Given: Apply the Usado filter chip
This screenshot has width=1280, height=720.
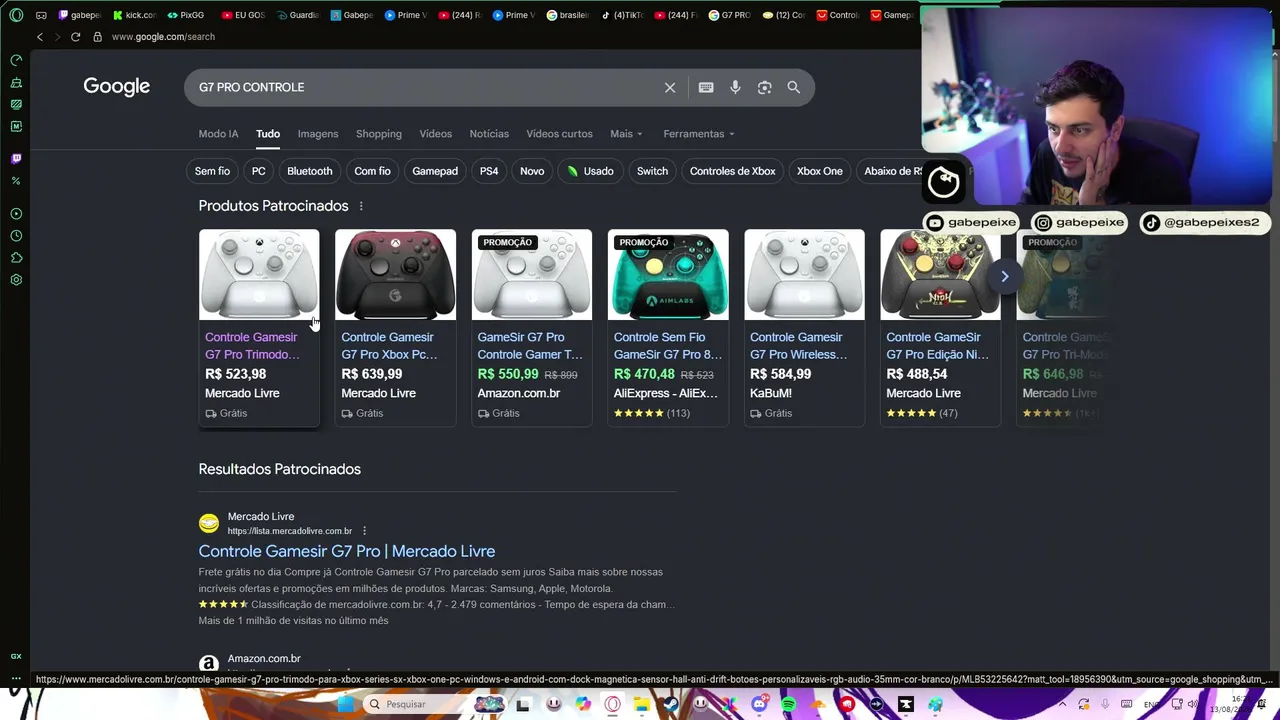Looking at the screenshot, I should 590,171.
